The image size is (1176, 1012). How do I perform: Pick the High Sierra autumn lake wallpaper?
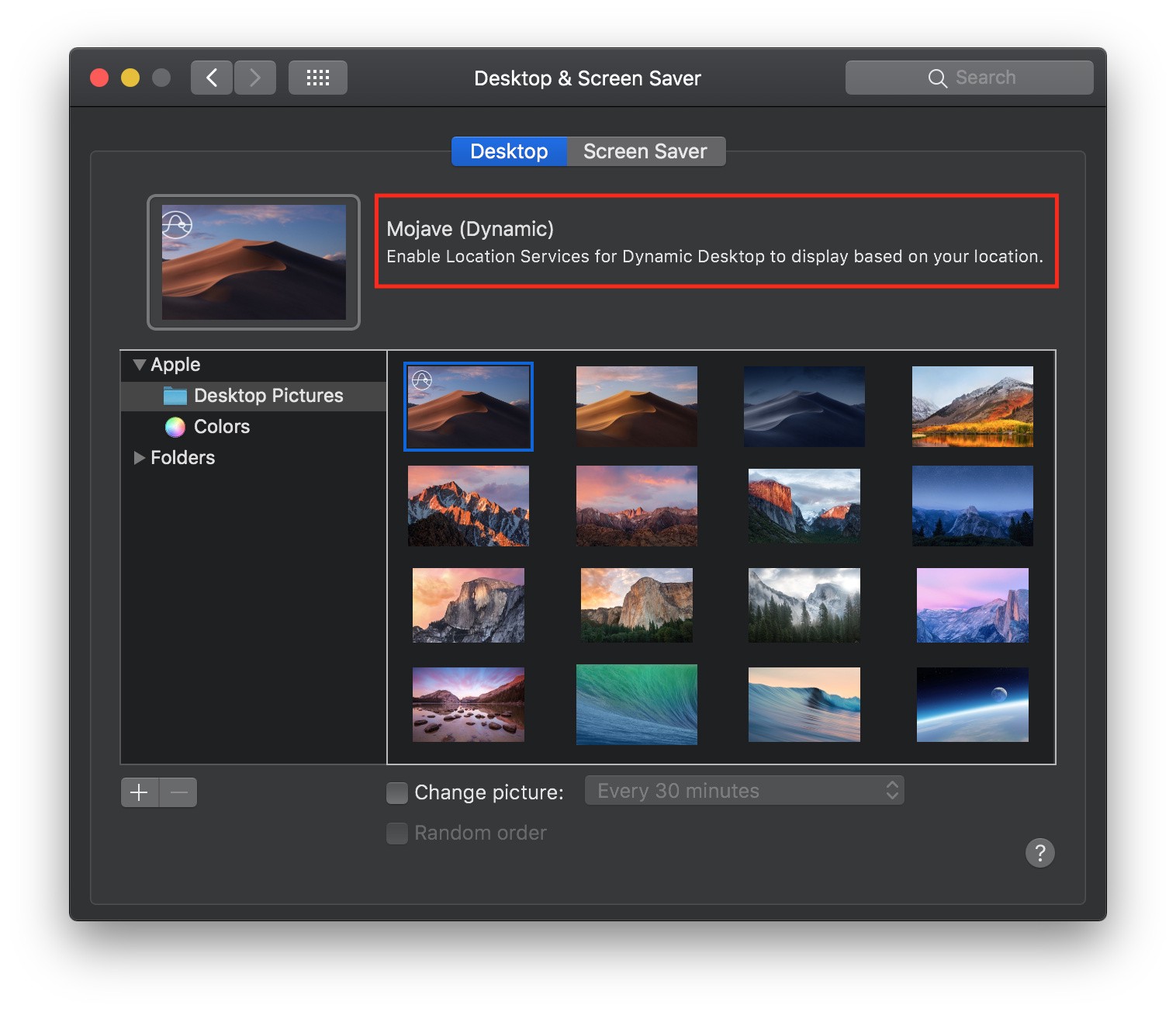pyautogui.click(x=973, y=407)
